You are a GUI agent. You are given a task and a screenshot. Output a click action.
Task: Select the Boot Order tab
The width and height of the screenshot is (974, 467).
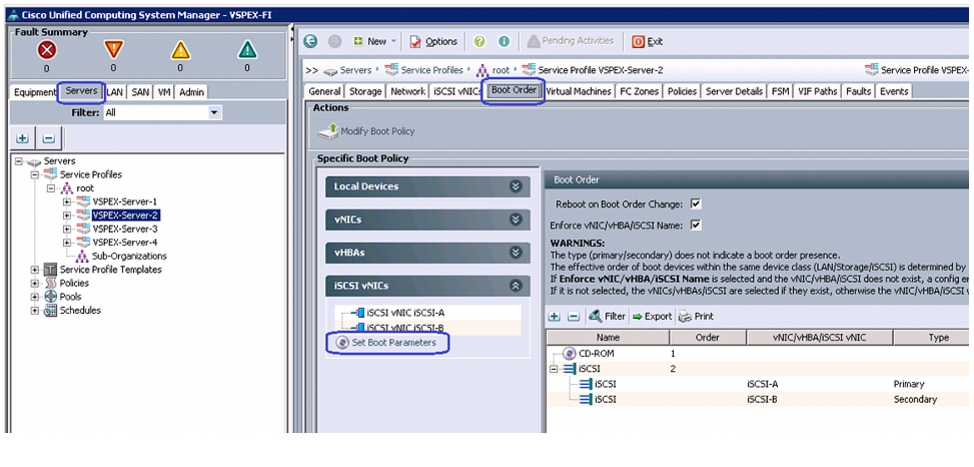[514, 91]
